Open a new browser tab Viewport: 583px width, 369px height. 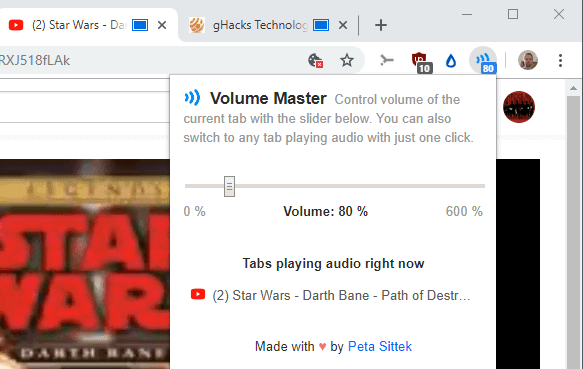[x=381, y=25]
